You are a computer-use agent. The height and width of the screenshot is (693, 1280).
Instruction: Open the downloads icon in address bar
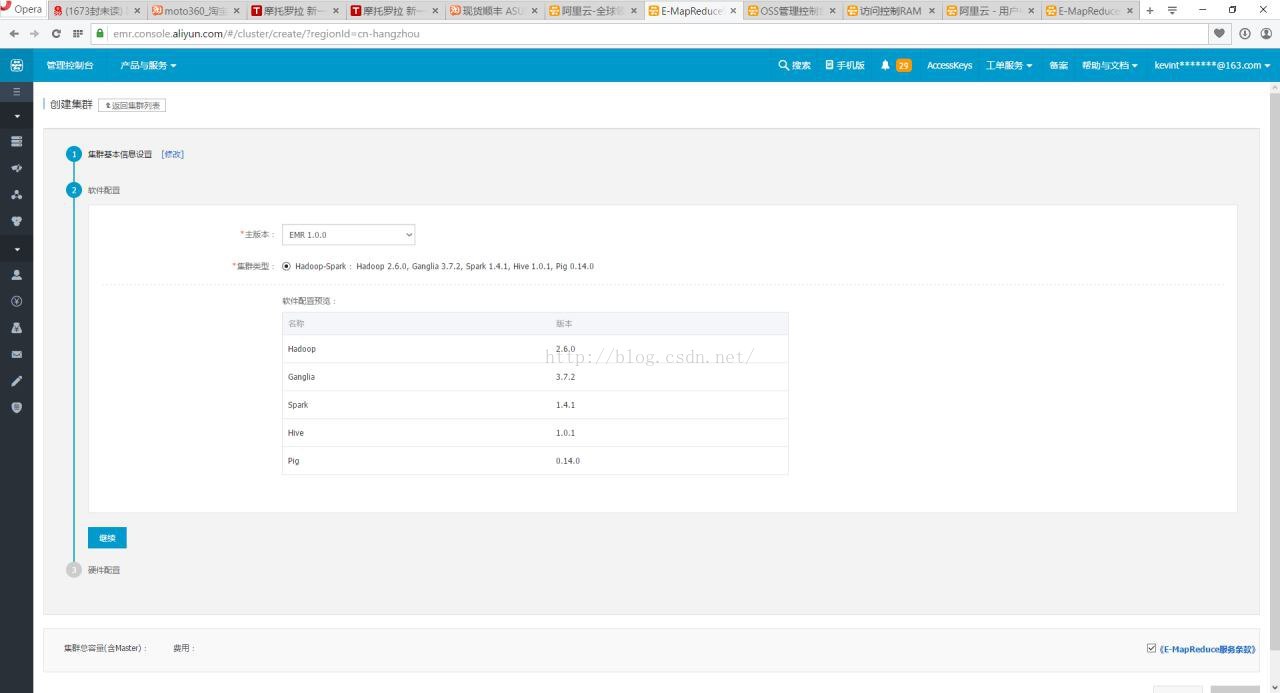[1245, 33]
